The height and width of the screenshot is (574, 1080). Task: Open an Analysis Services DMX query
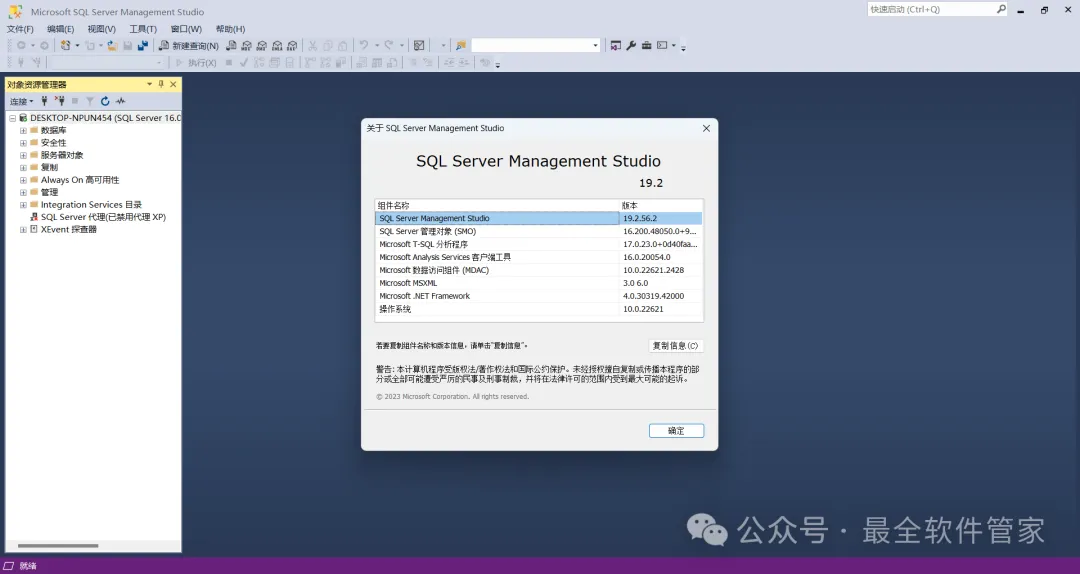click(x=262, y=45)
